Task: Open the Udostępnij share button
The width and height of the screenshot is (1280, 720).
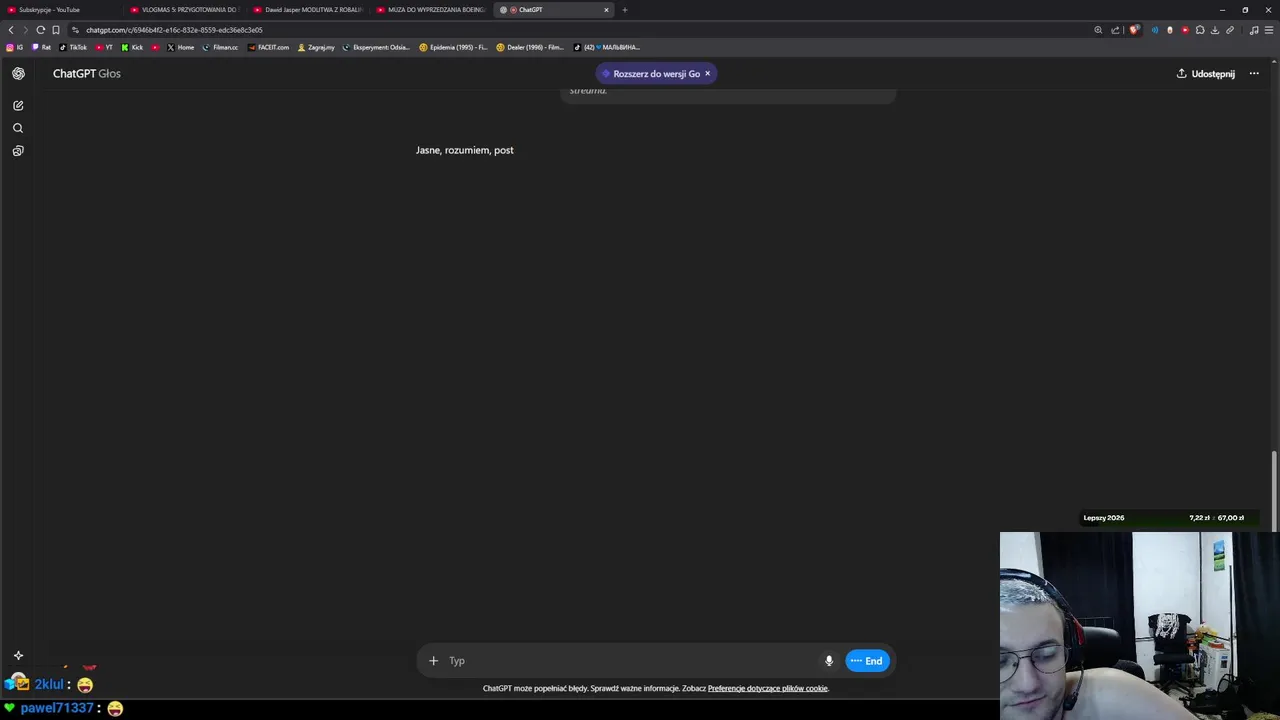Action: click(1205, 73)
